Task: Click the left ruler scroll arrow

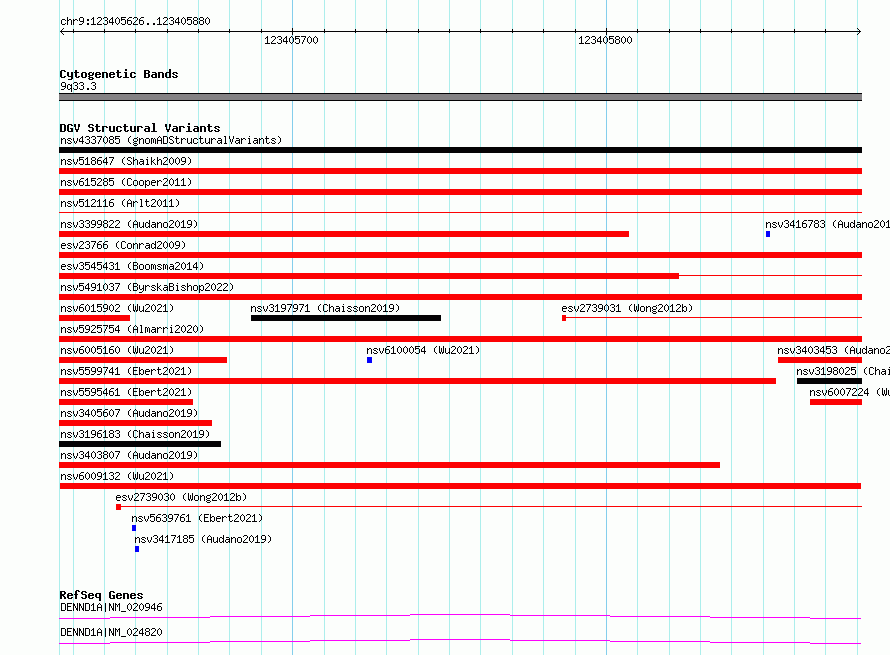Action: point(63,32)
